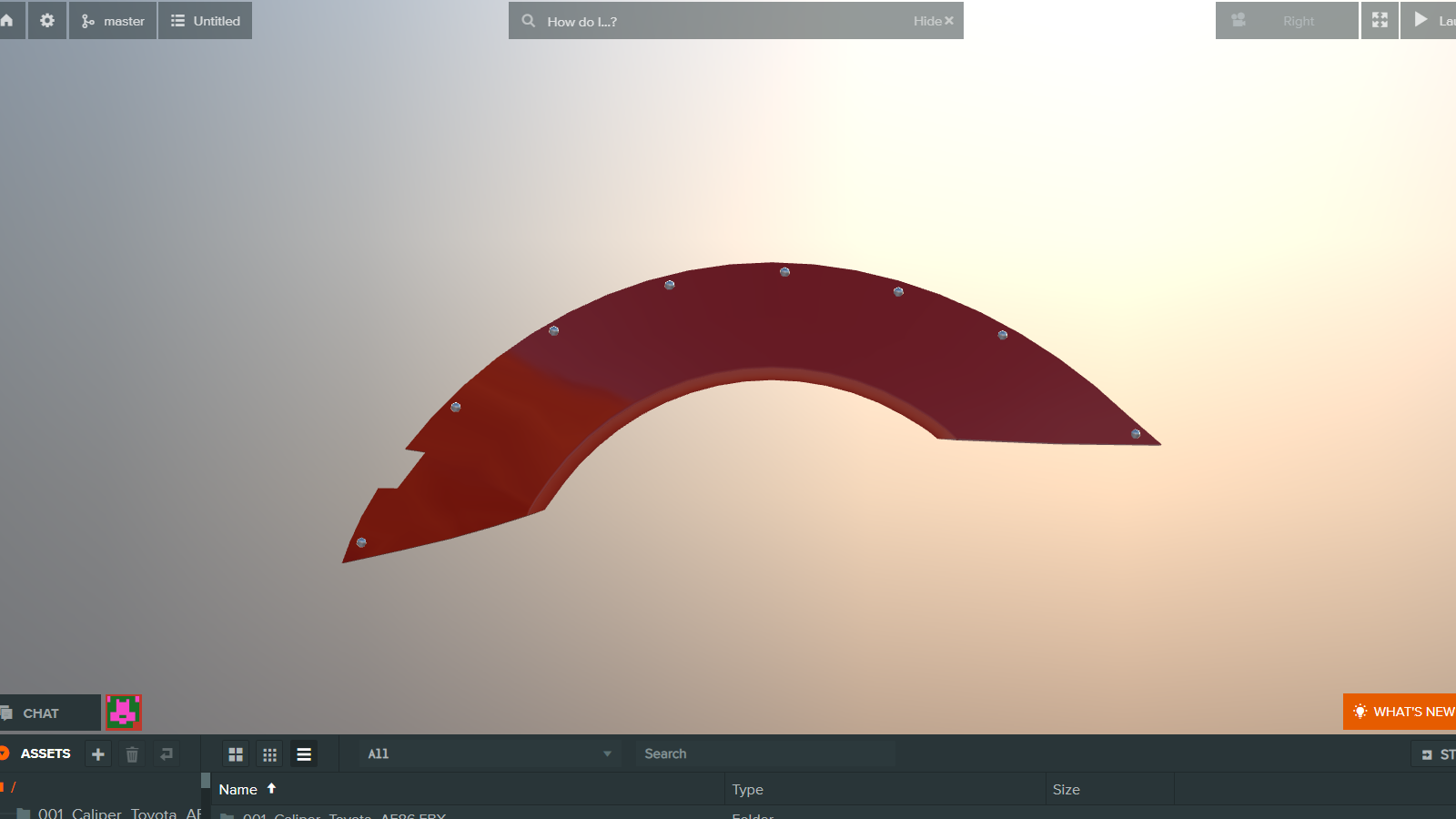The height and width of the screenshot is (819, 1456).
Task: Toggle fullscreen viewport icon
Action: (1380, 20)
